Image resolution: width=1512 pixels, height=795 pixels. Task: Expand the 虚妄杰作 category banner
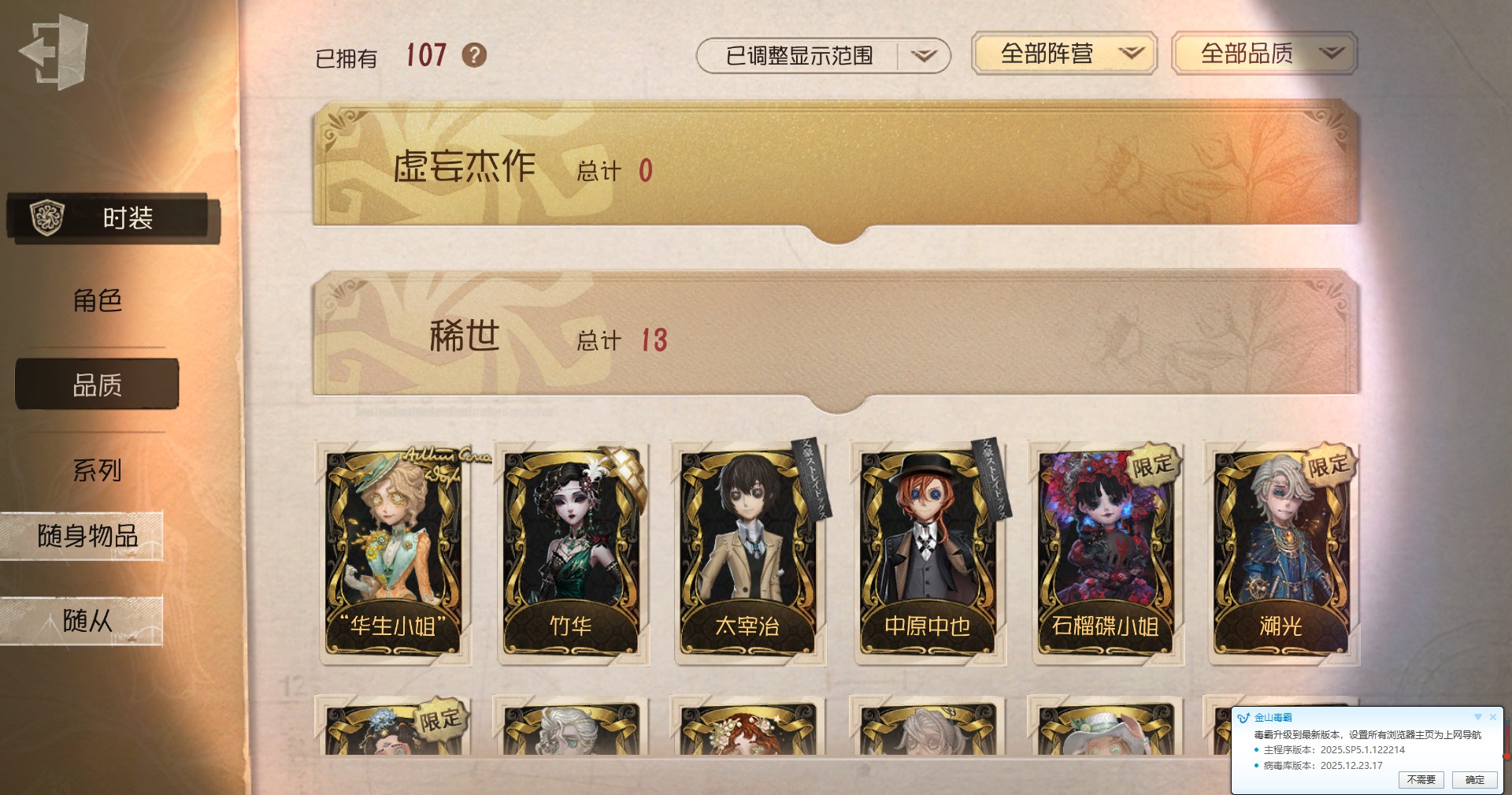coord(836,169)
